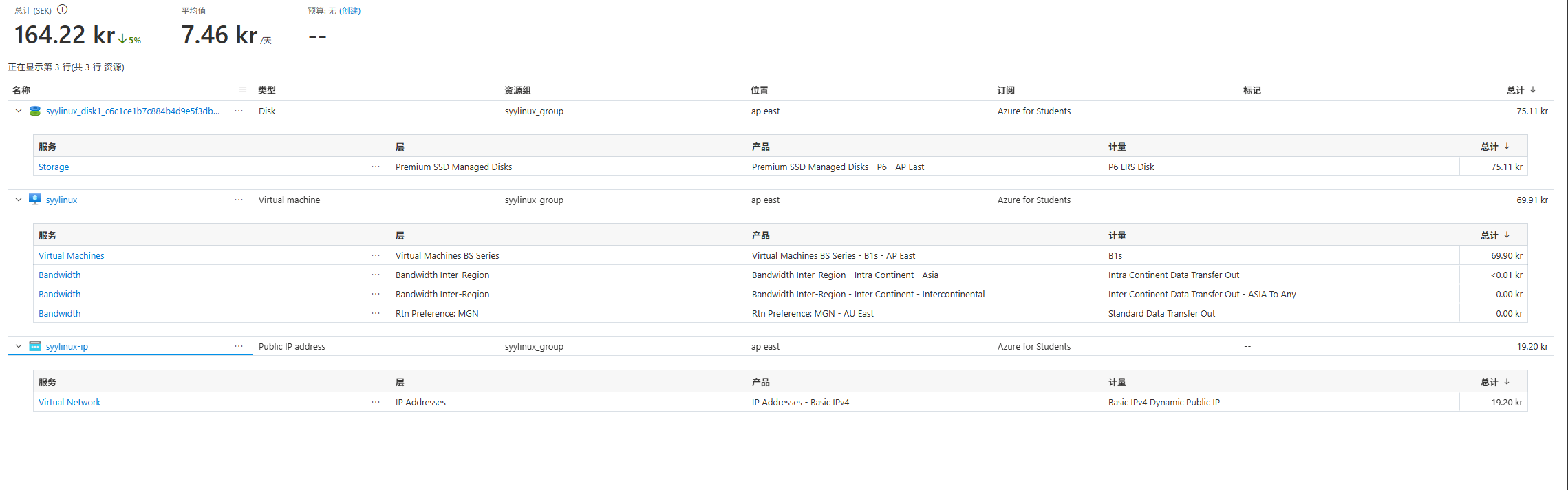
Task: Click the syylinux_disk1 disk resource icon
Action: 35,111
